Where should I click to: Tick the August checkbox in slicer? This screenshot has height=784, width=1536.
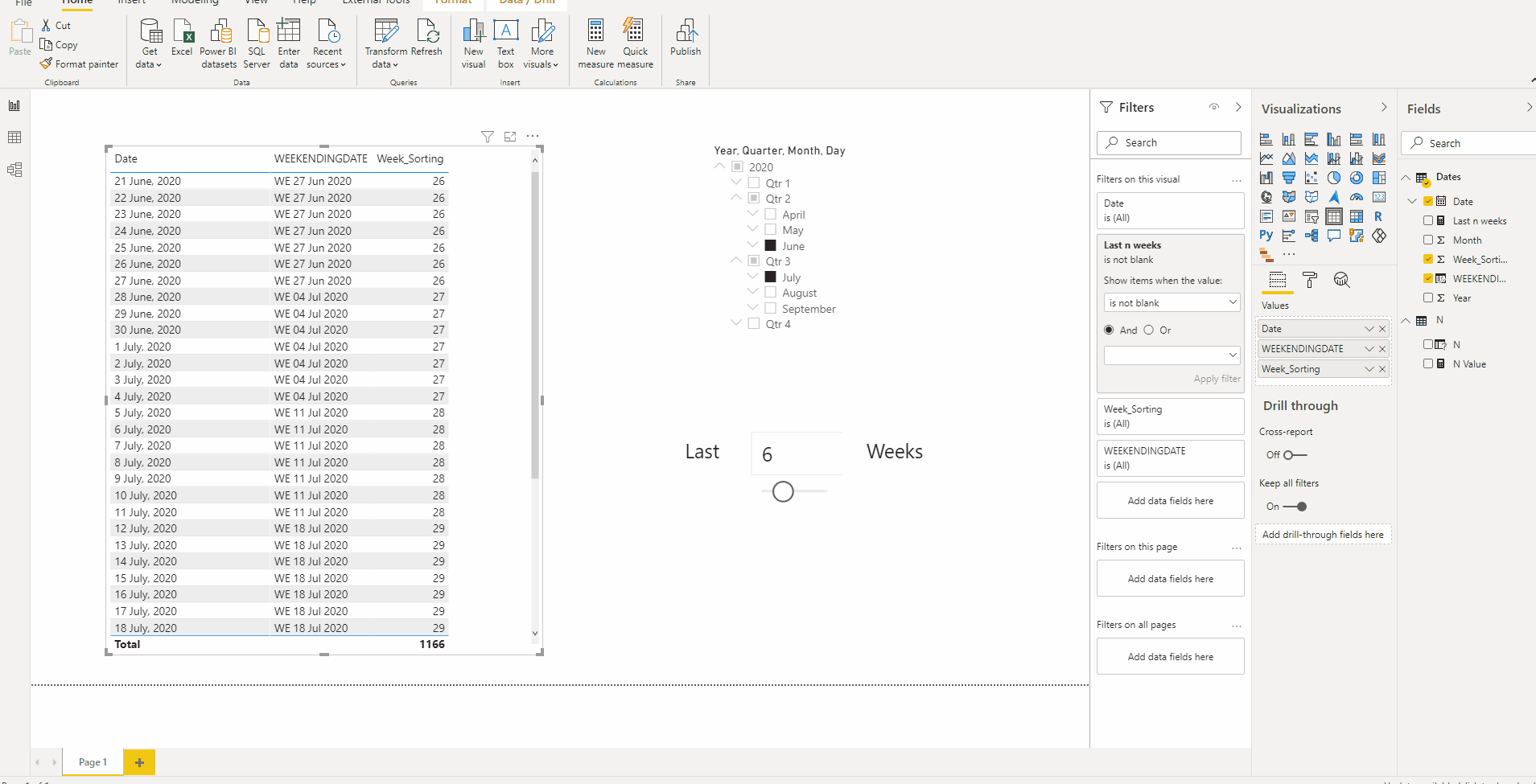click(x=771, y=293)
